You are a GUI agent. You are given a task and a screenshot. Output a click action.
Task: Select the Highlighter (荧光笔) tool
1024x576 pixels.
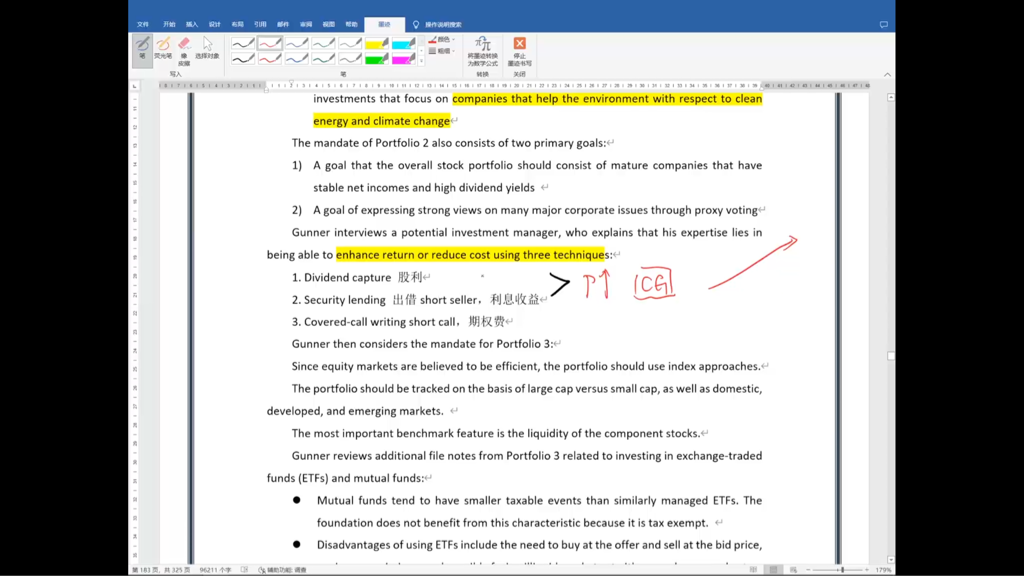coord(163,50)
